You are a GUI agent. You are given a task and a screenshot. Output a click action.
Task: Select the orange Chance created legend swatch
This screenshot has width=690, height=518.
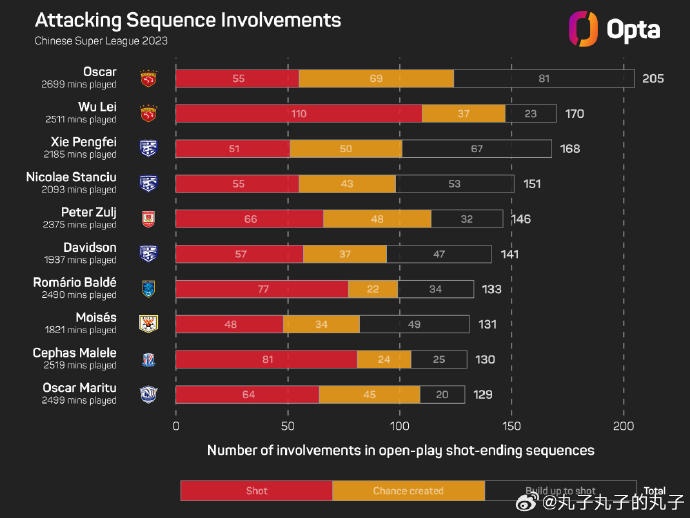point(408,490)
